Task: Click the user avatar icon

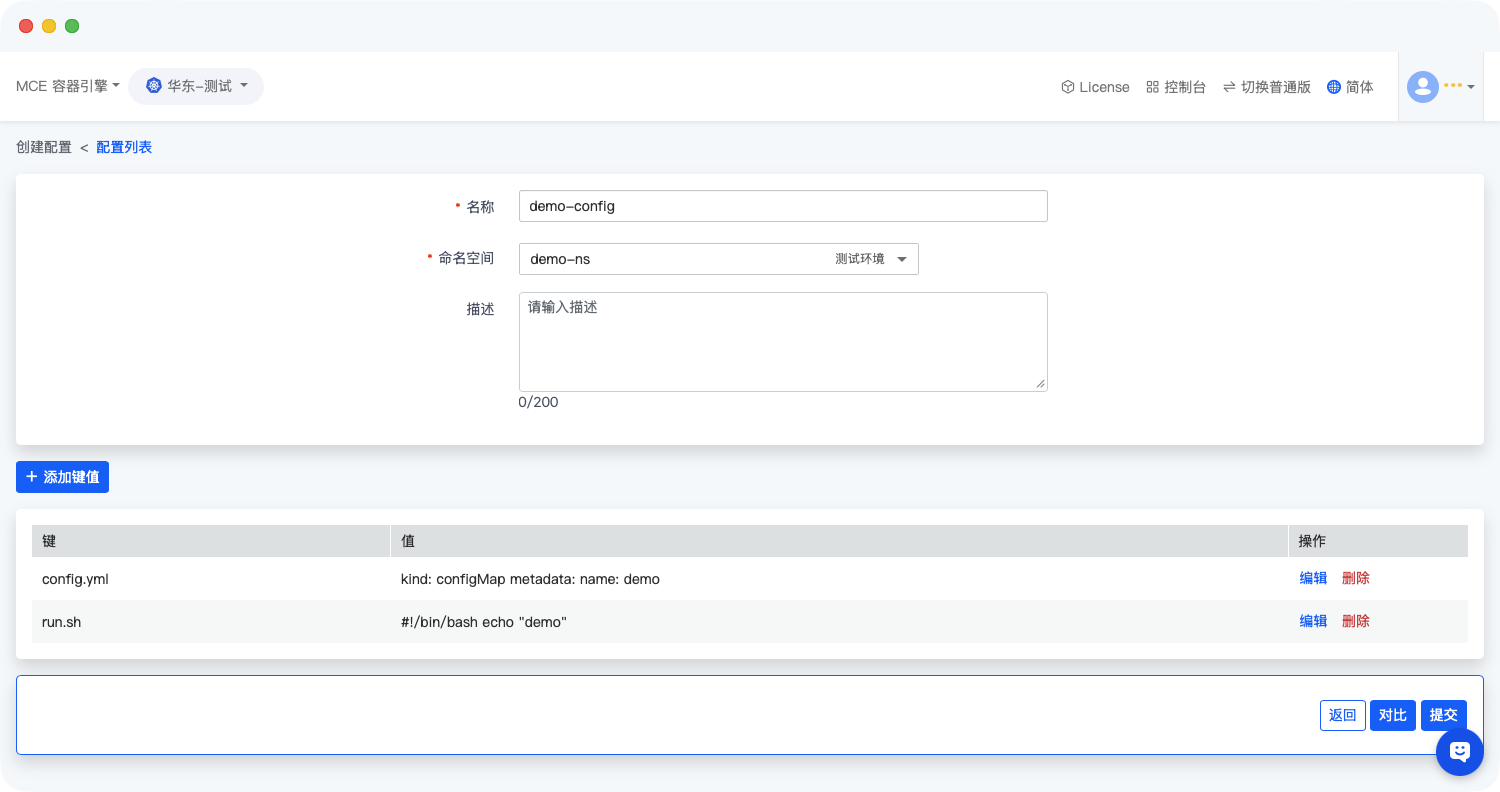Action: click(1422, 87)
